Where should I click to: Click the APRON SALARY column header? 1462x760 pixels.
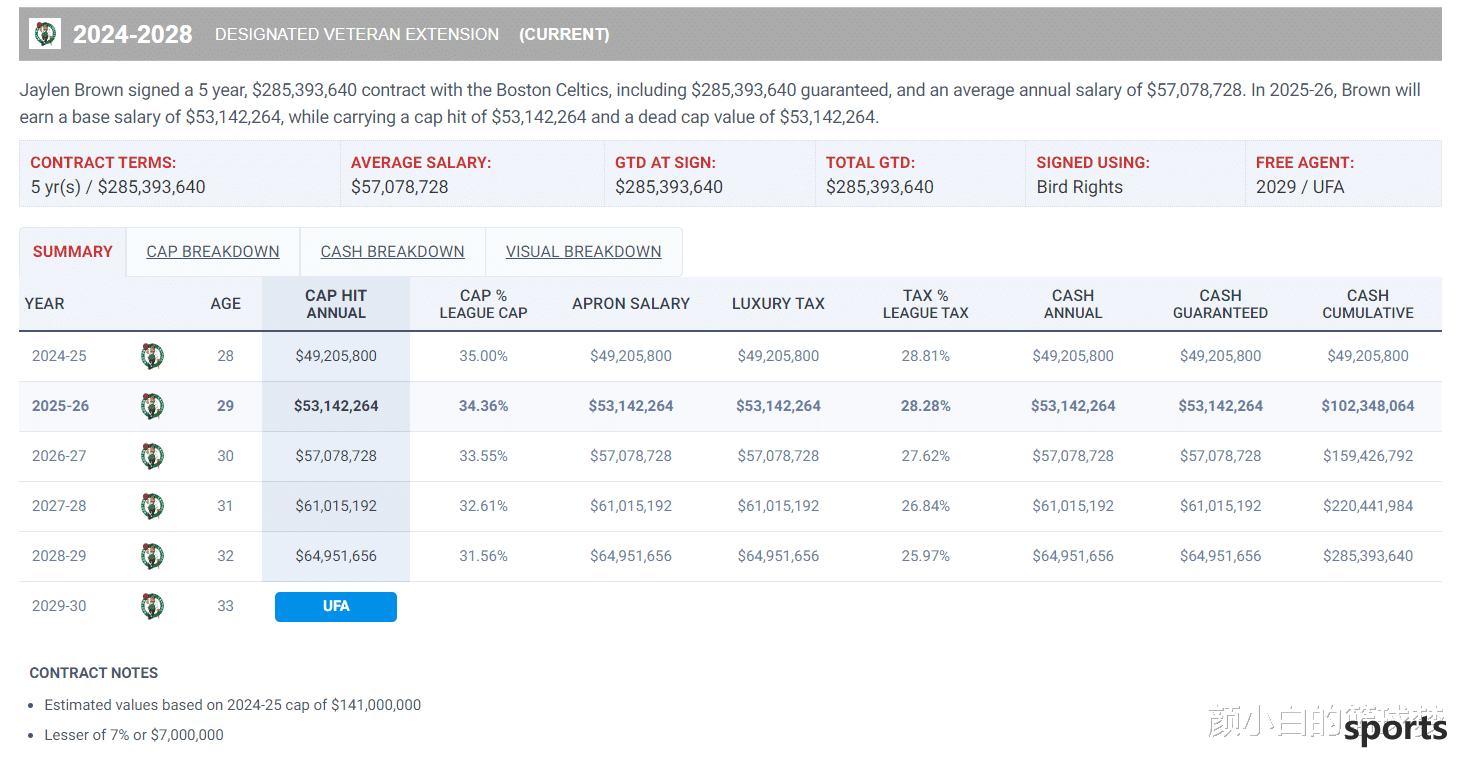point(631,304)
